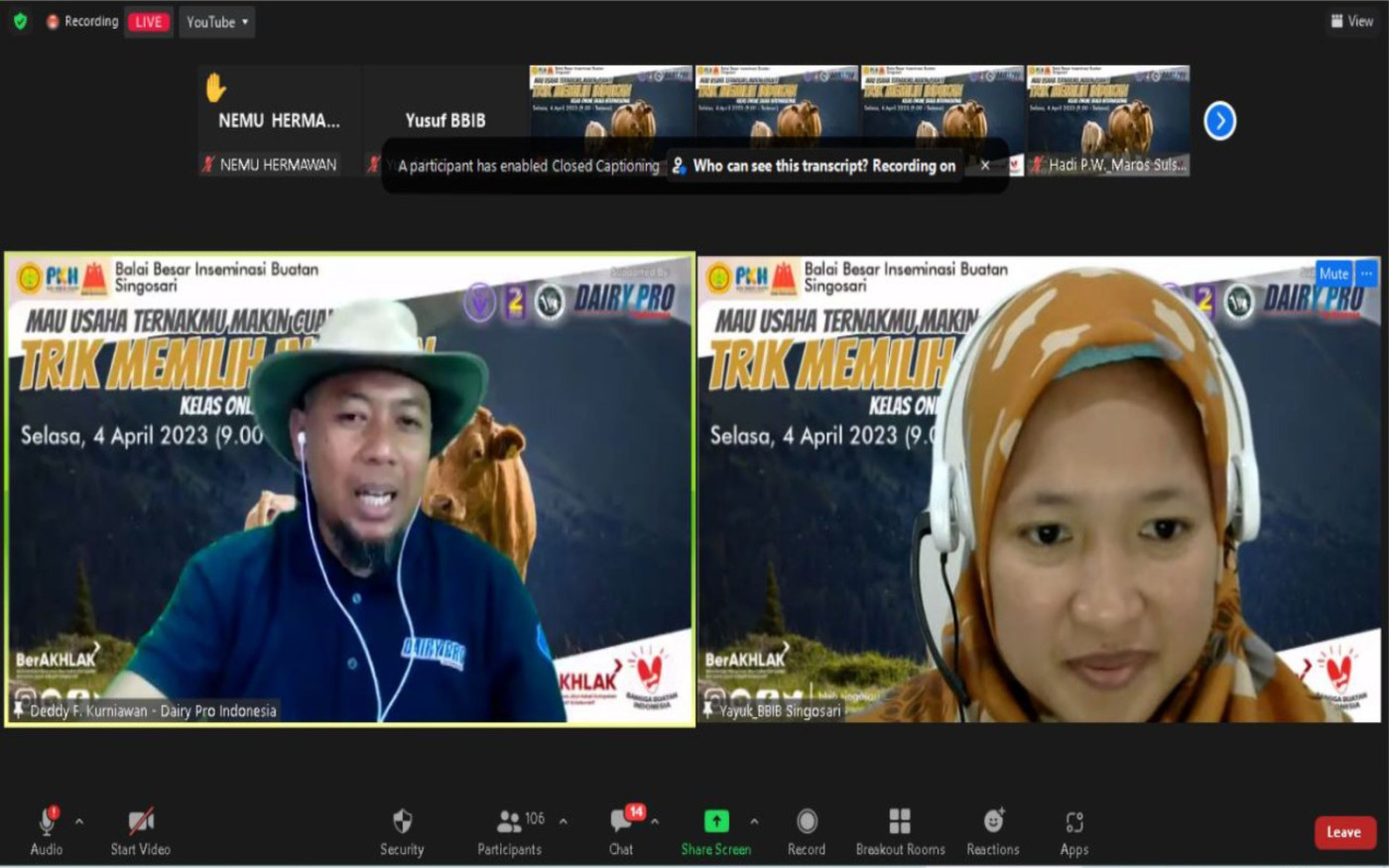The width and height of the screenshot is (1389, 868).
Task: Click the green encryption shield icon
Action: 20,21
